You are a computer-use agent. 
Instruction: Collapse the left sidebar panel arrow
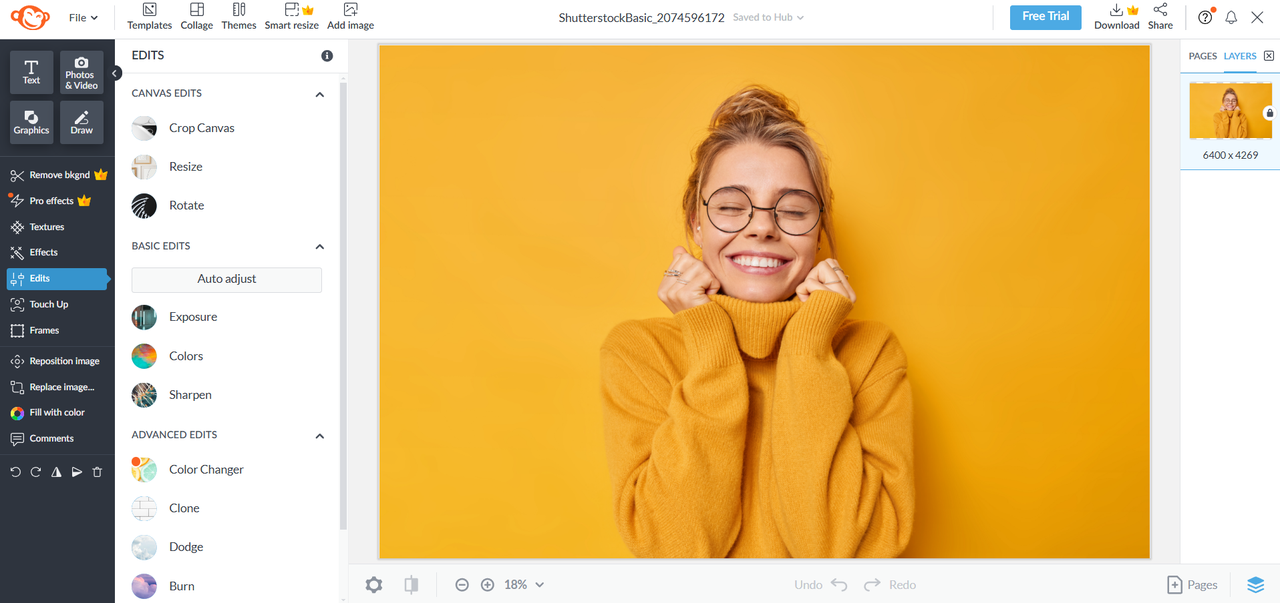point(116,73)
